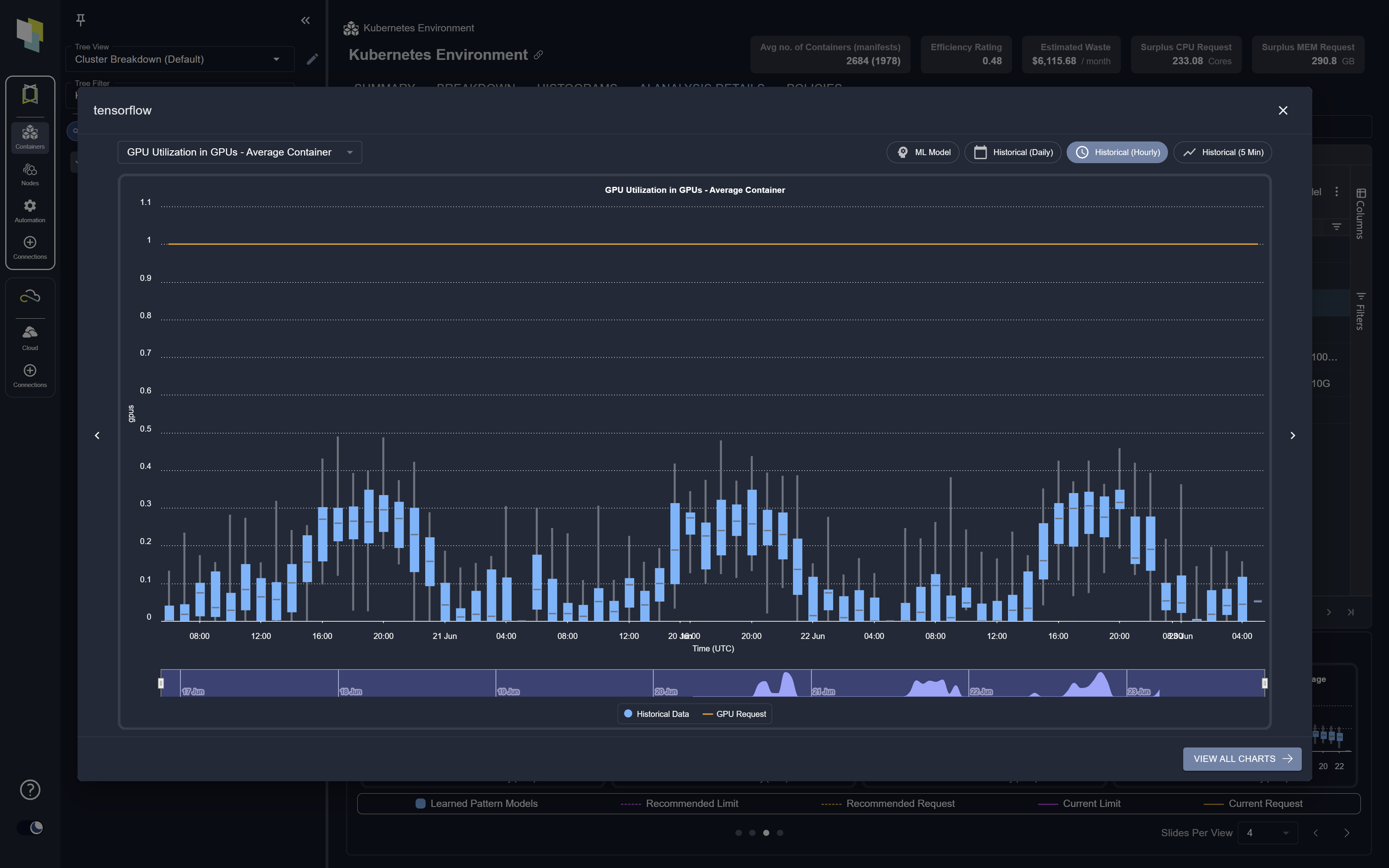Click the VIEW ALL CHARTS button
Image resolution: width=1389 pixels, height=868 pixels.
coord(1242,759)
